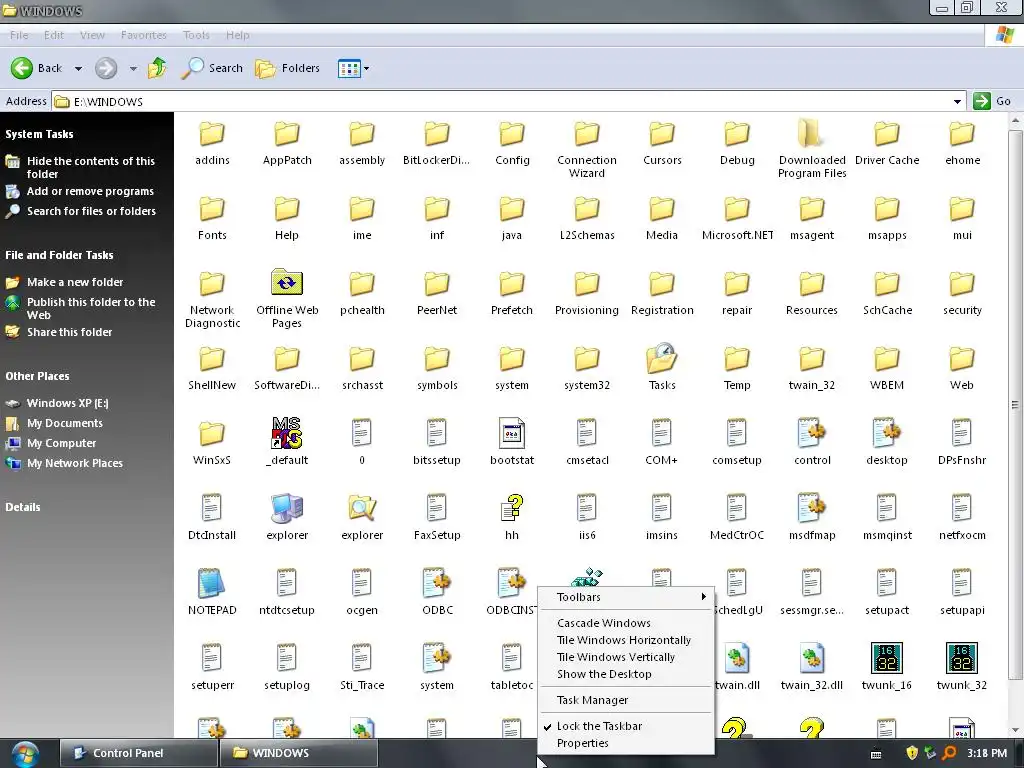This screenshot has height=768, width=1024.
Task: Select the twunk_32 application icon
Action: (962, 658)
